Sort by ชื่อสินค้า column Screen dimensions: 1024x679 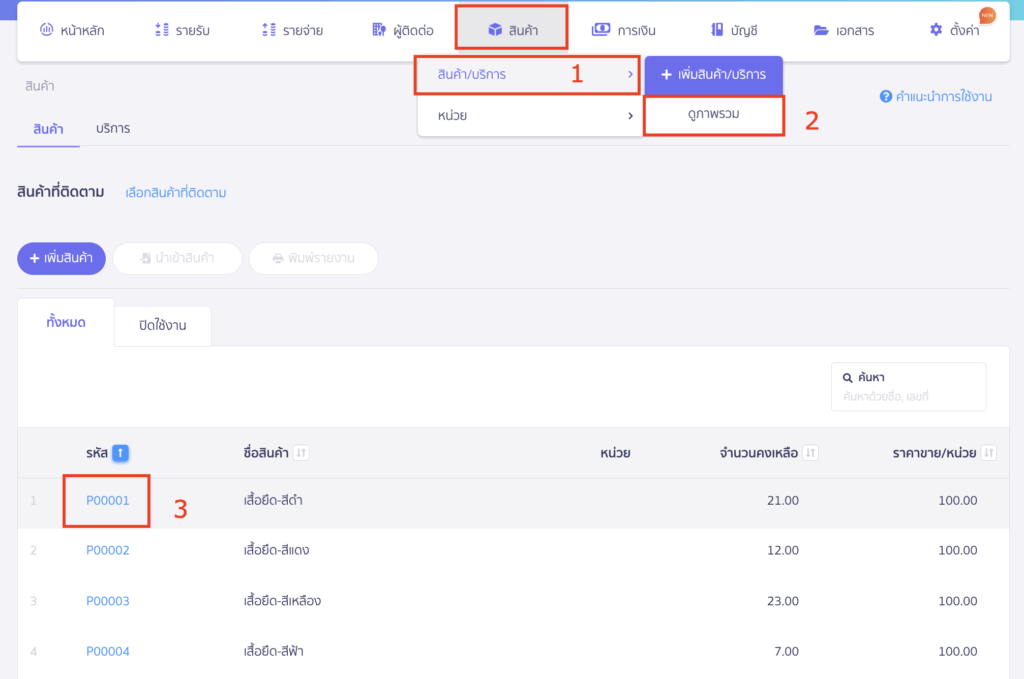pyautogui.click(x=301, y=453)
